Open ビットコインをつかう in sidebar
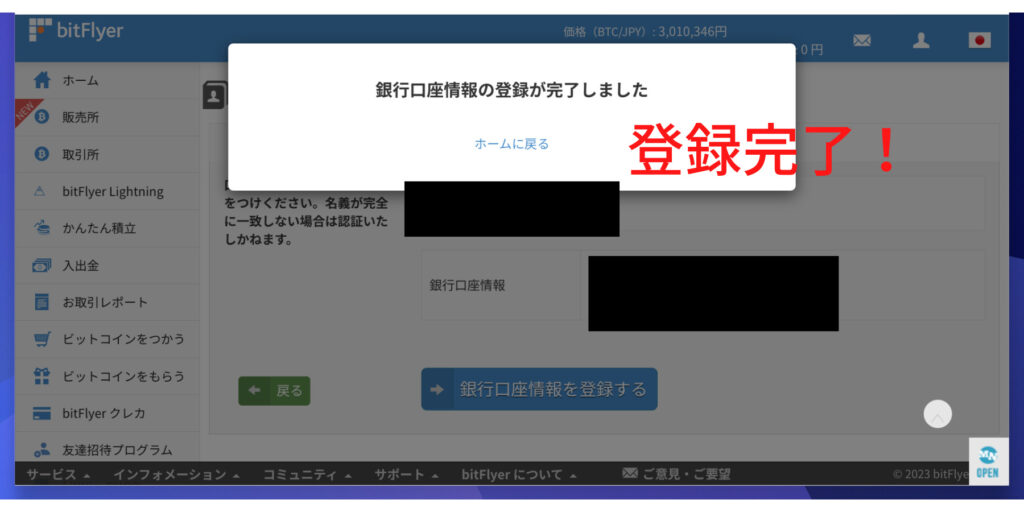The height and width of the screenshot is (512, 1024). tap(107, 340)
